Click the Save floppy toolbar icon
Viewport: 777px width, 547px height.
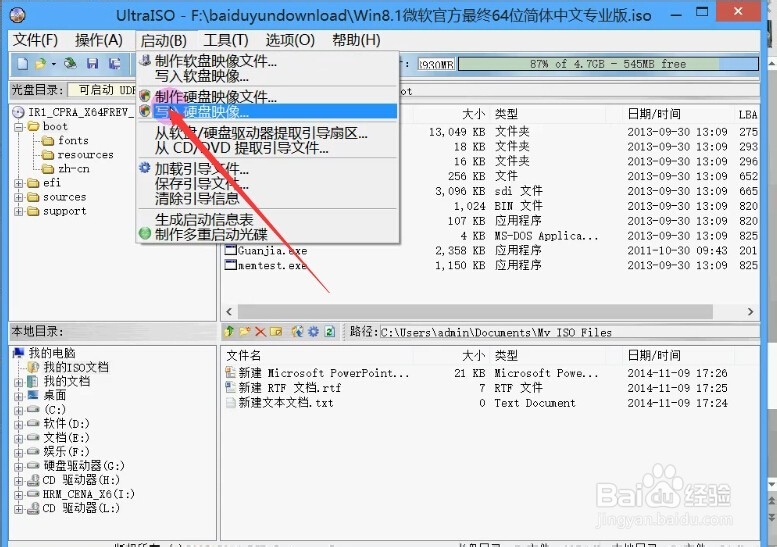[x=93, y=63]
